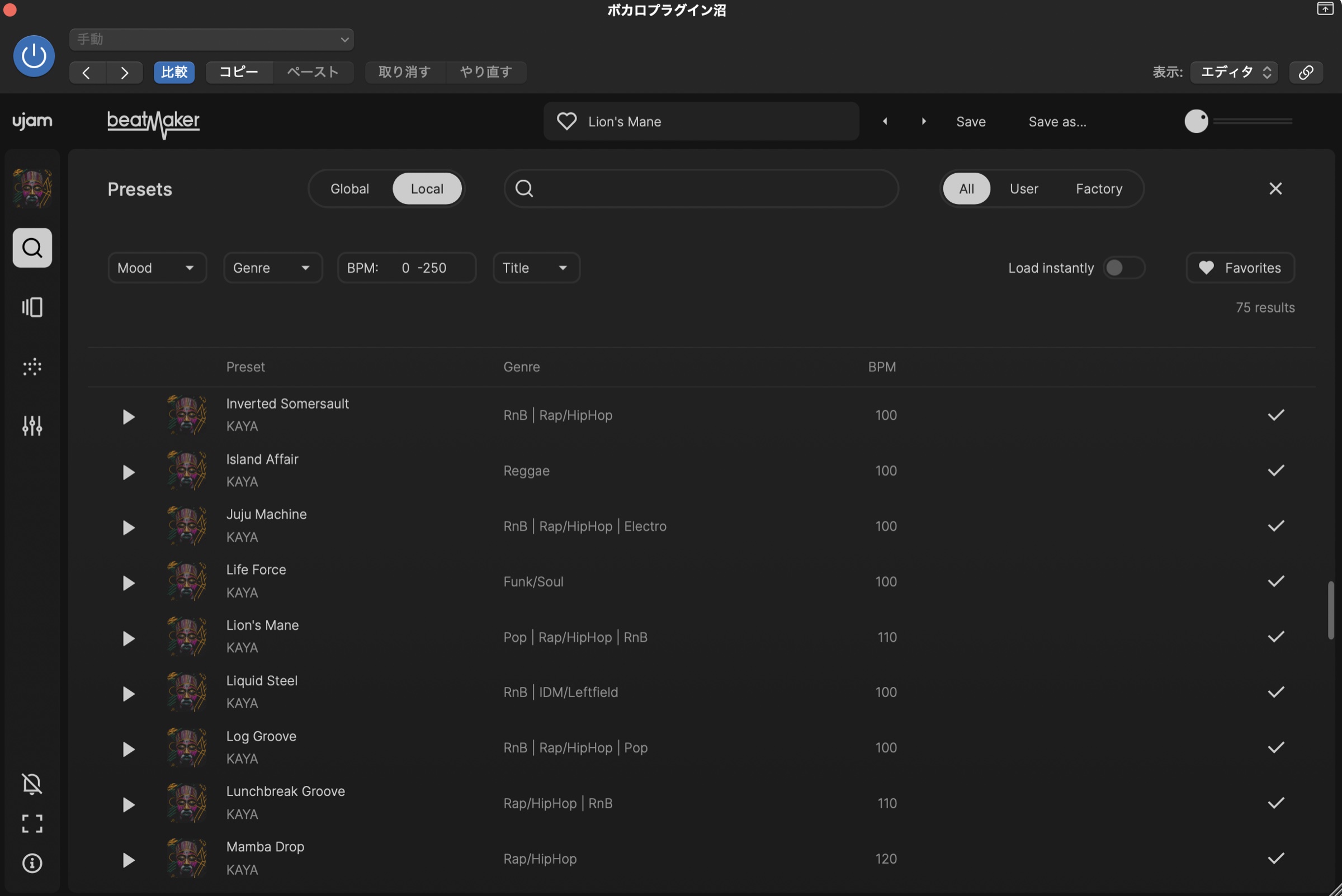Load previous preset with left triangle
The height and width of the screenshot is (896, 1342).
(885, 121)
